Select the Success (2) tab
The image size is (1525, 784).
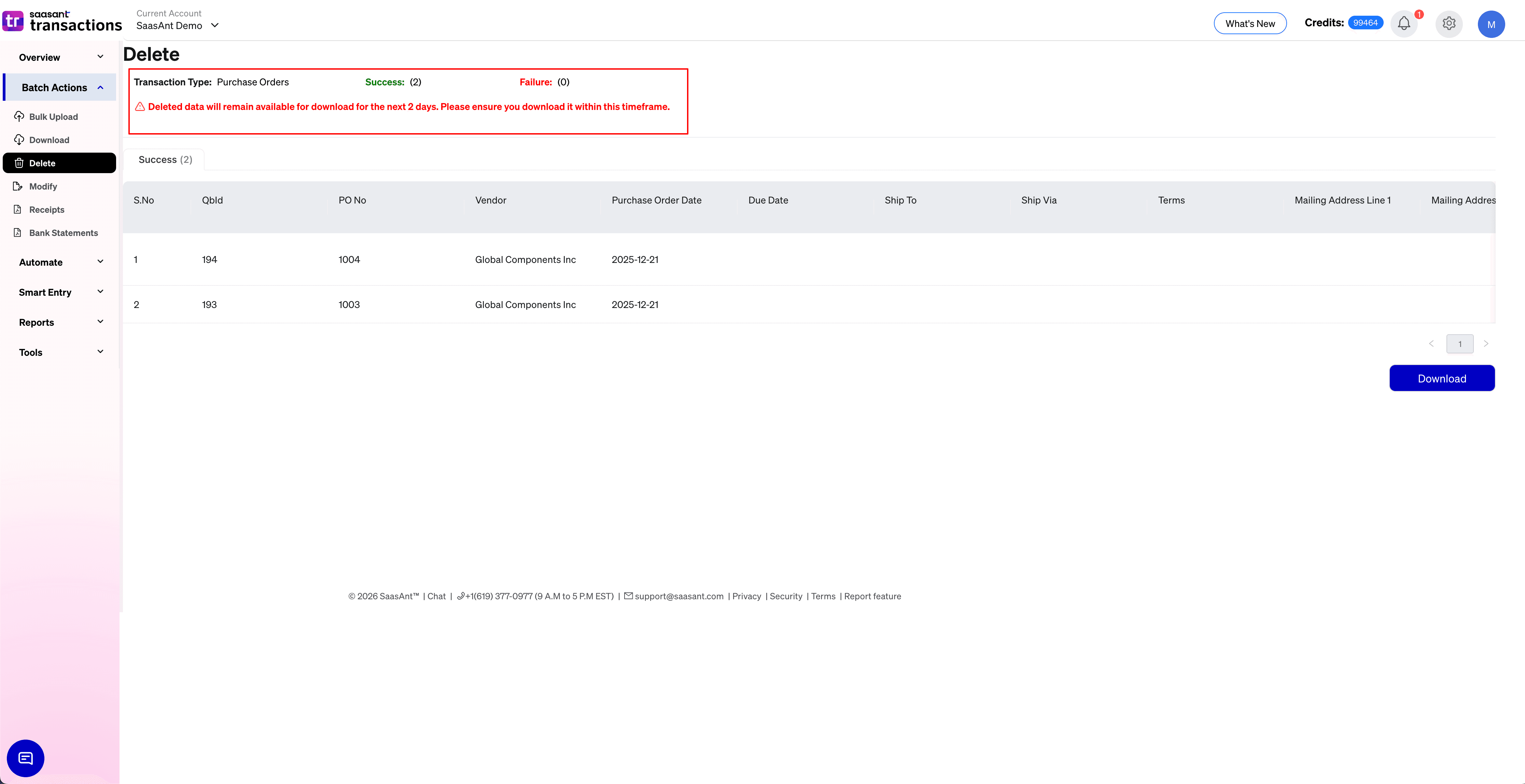165,160
